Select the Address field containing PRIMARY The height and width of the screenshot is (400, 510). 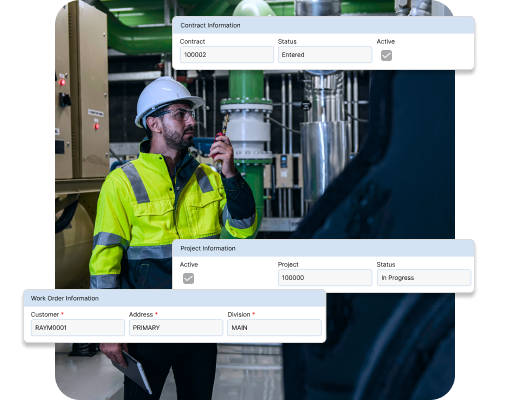coord(176,328)
